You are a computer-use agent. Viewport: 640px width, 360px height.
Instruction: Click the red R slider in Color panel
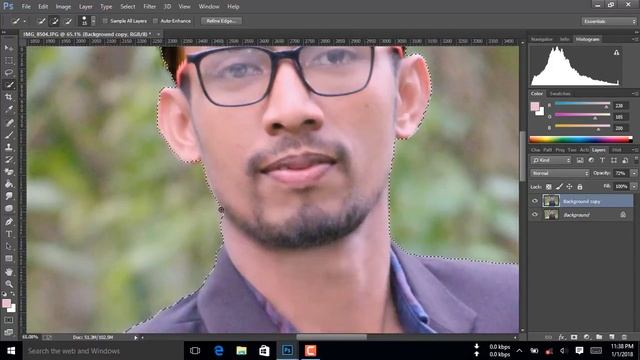(x=582, y=104)
